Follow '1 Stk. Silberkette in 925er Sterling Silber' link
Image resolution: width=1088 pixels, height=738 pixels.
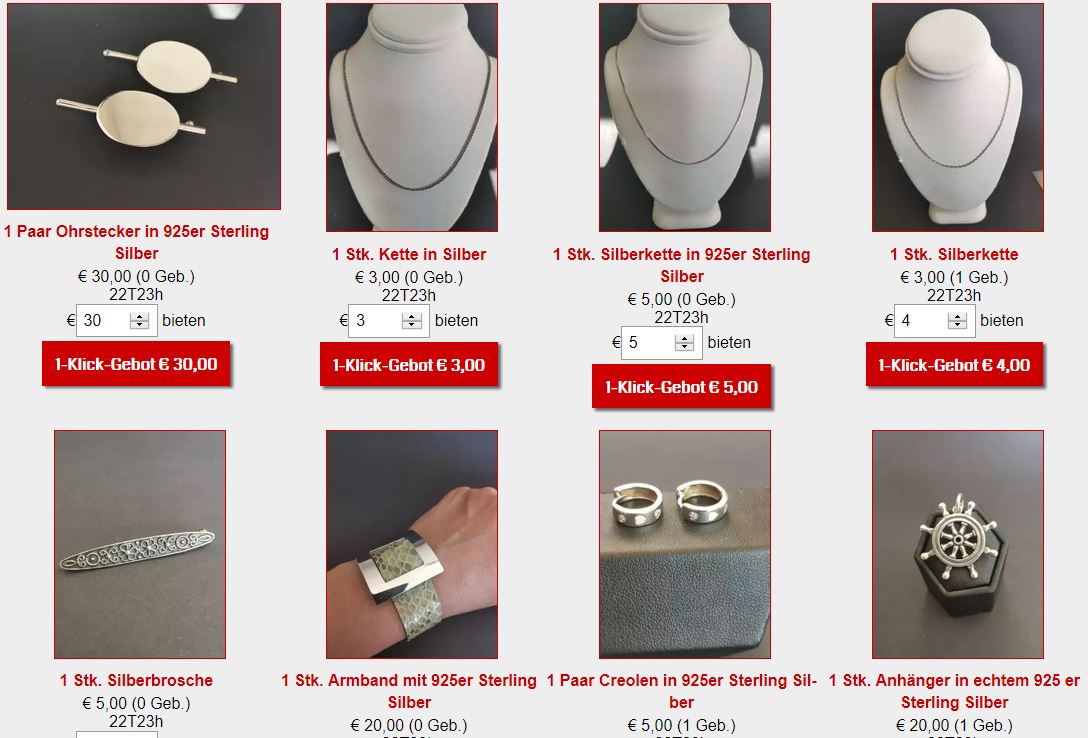coord(681,265)
